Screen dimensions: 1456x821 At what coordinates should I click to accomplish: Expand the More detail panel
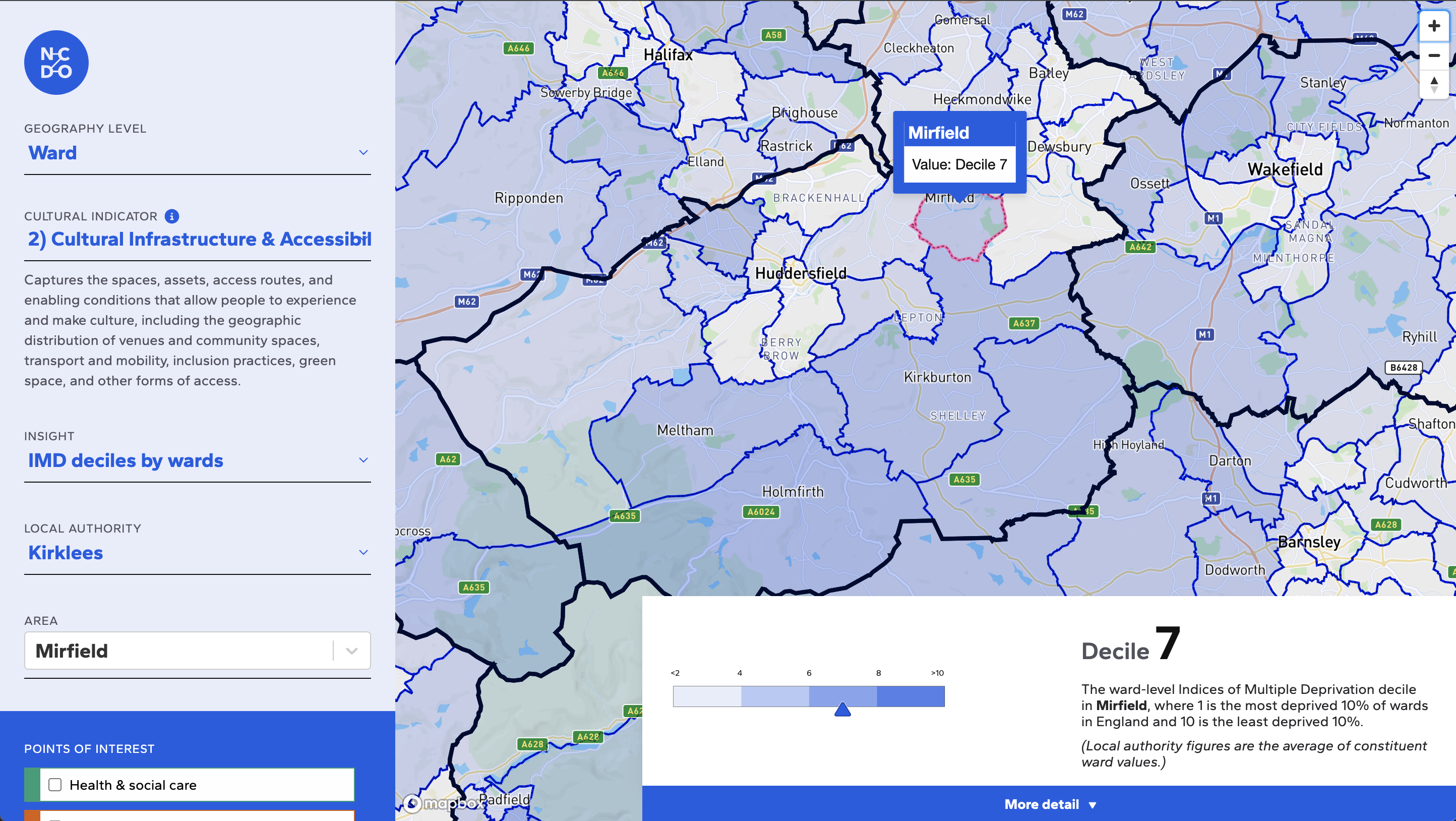[x=1050, y=804]
